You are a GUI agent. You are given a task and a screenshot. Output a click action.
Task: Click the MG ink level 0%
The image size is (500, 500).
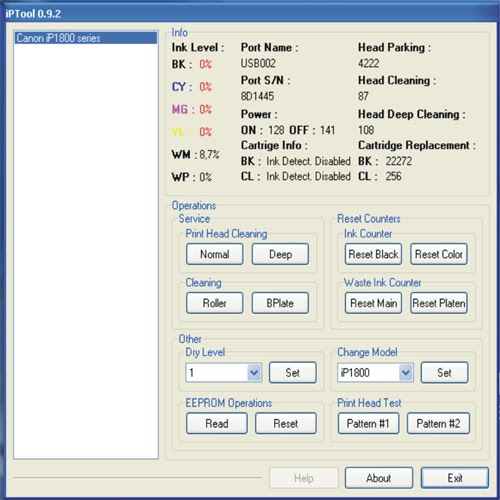pos(205,109)
